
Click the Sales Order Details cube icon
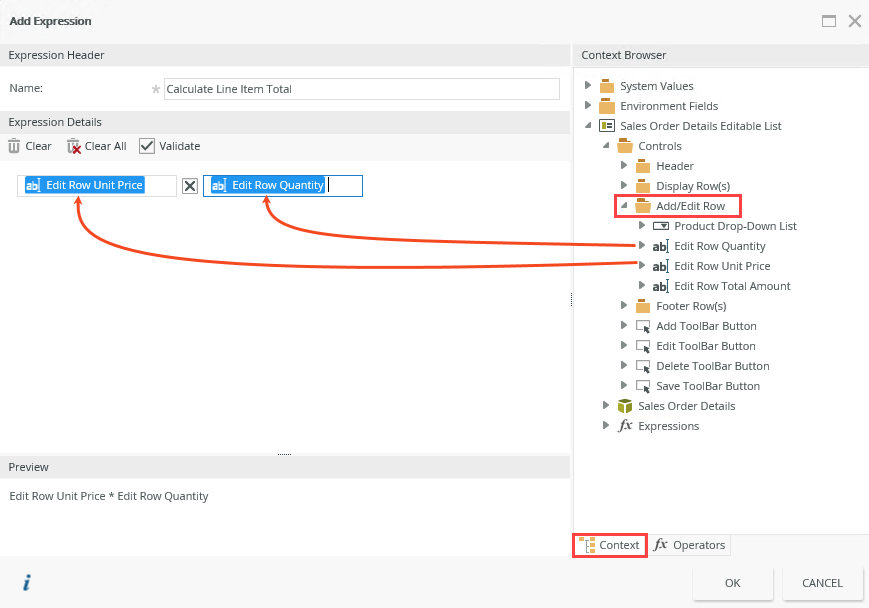[625, 406]
